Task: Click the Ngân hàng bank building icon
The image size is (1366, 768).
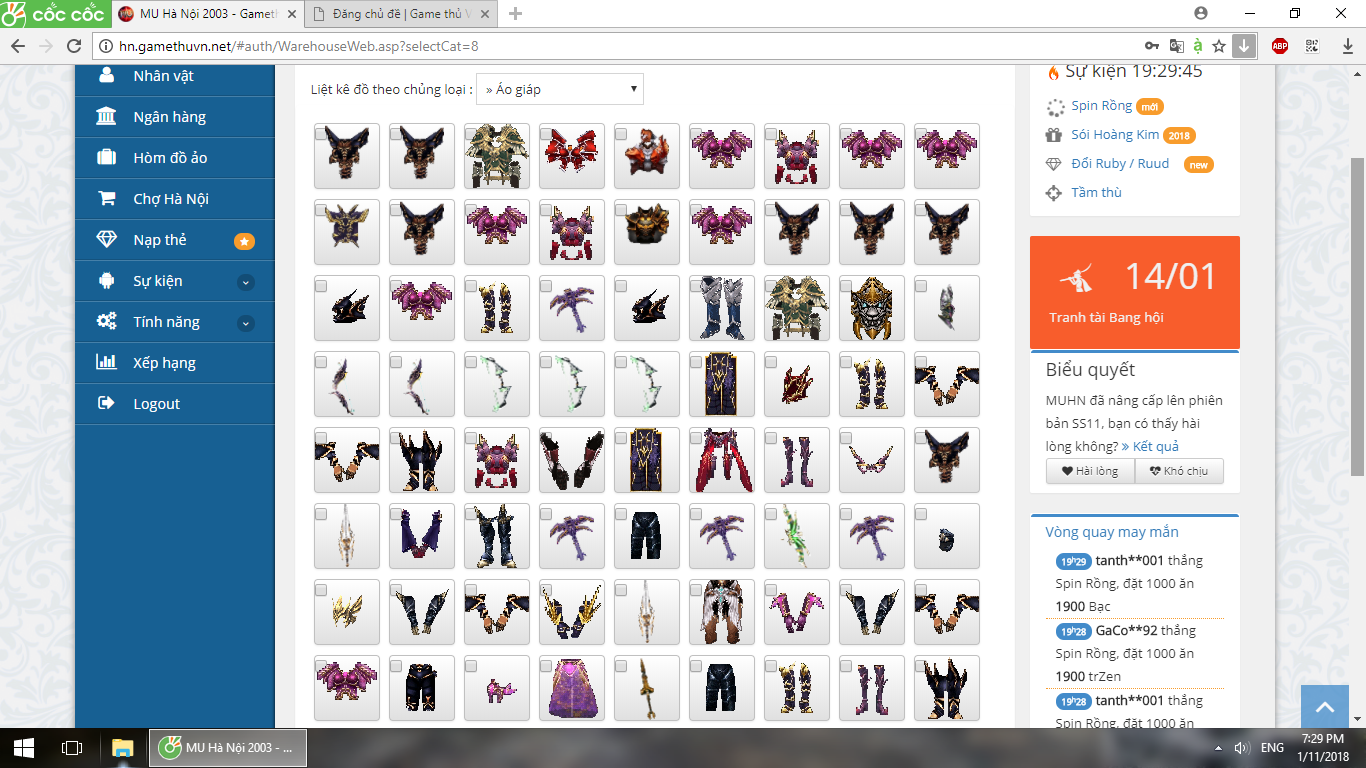Action: [x=106, y=117]
